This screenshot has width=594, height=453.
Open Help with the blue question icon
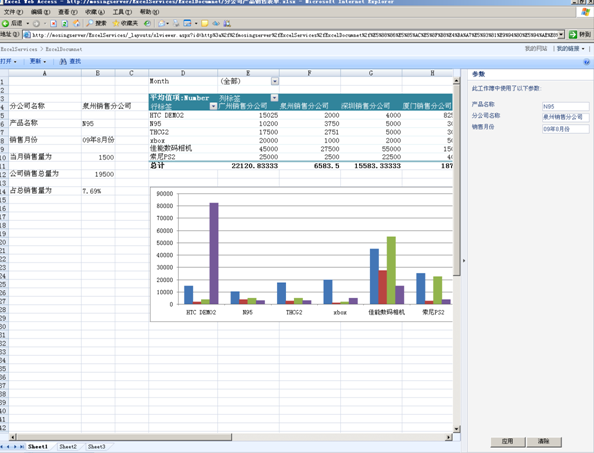click(x=586, y=62)
